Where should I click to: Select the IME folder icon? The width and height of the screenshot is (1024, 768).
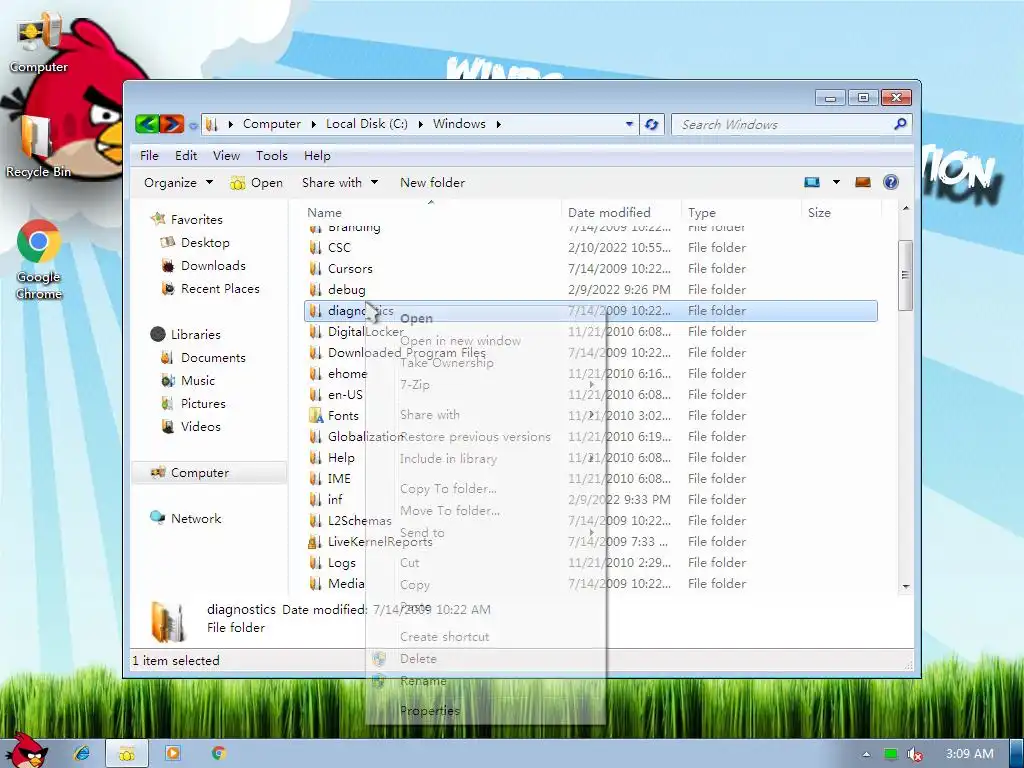315,478
